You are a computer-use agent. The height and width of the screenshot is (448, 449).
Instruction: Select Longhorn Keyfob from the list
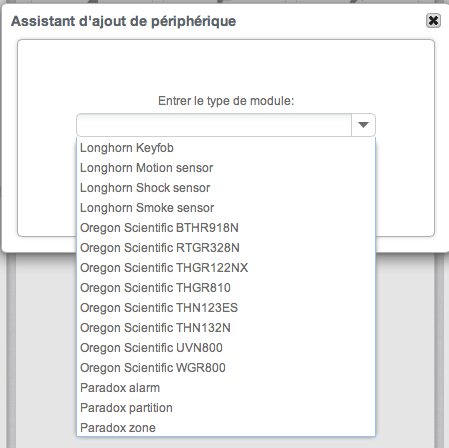click(226, 148)
